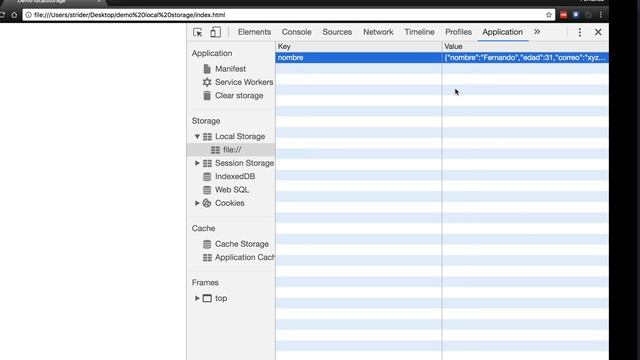Click the red extension icon in toolbar
Screen dimensions: 640x360
pyautogui.click(x=563, y=15)
